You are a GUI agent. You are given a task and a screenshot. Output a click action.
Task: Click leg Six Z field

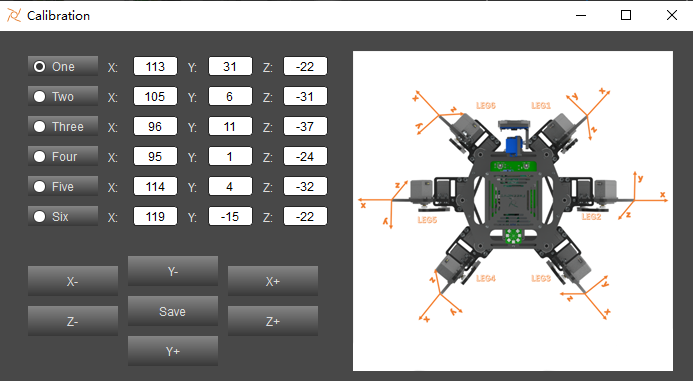click(x=305, y=217)
